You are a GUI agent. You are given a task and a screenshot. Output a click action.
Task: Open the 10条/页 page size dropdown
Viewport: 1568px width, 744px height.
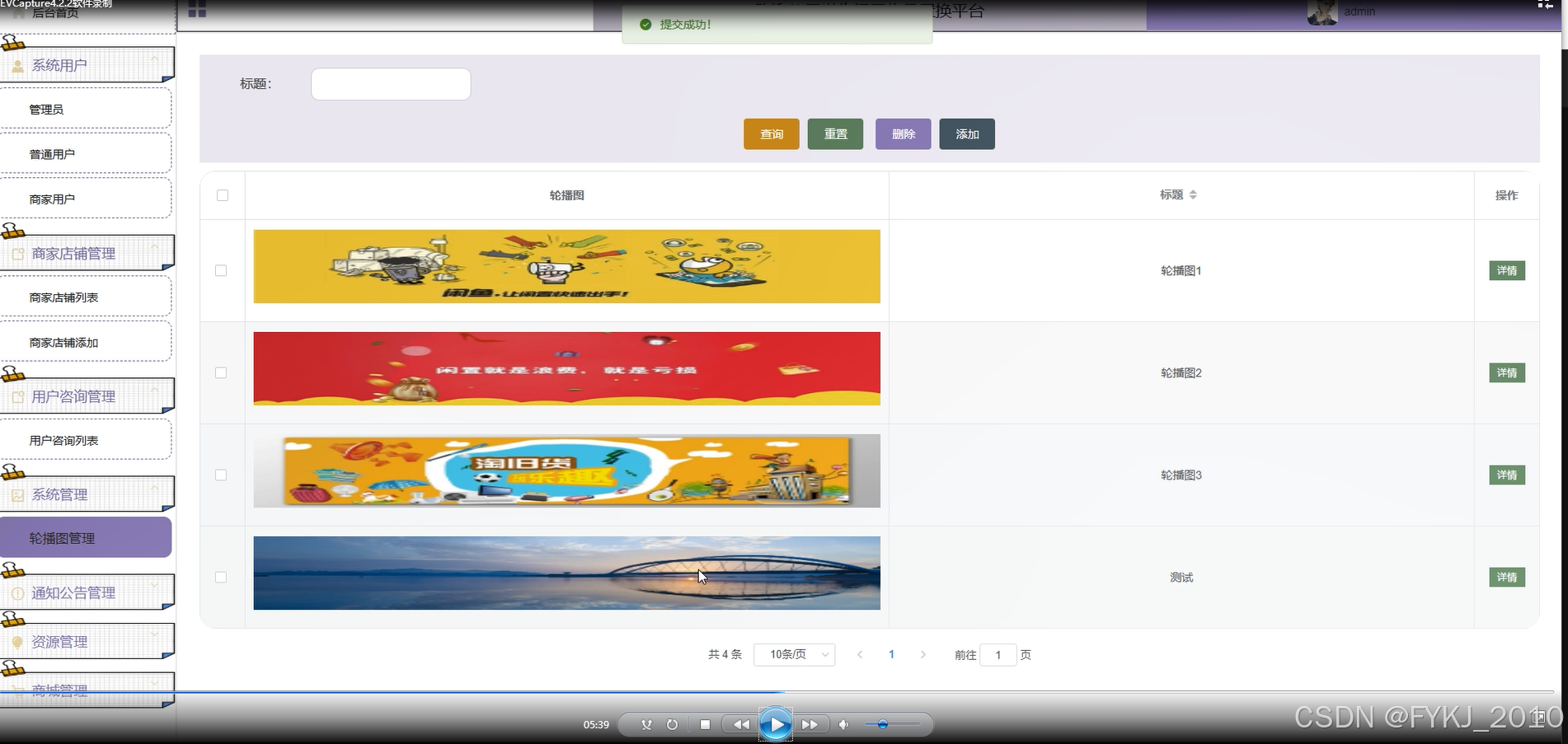(794, 654)
